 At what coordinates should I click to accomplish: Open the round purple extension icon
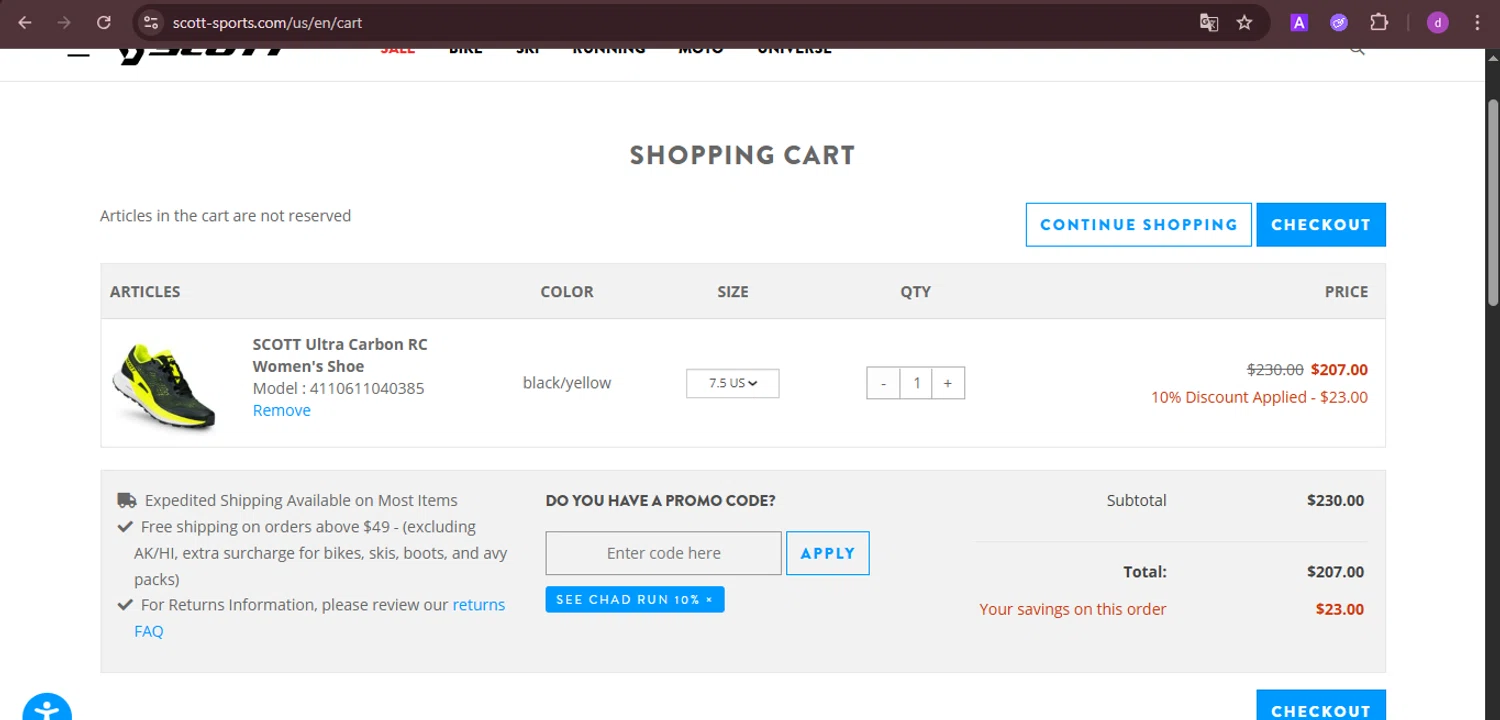coord(1339,22)
